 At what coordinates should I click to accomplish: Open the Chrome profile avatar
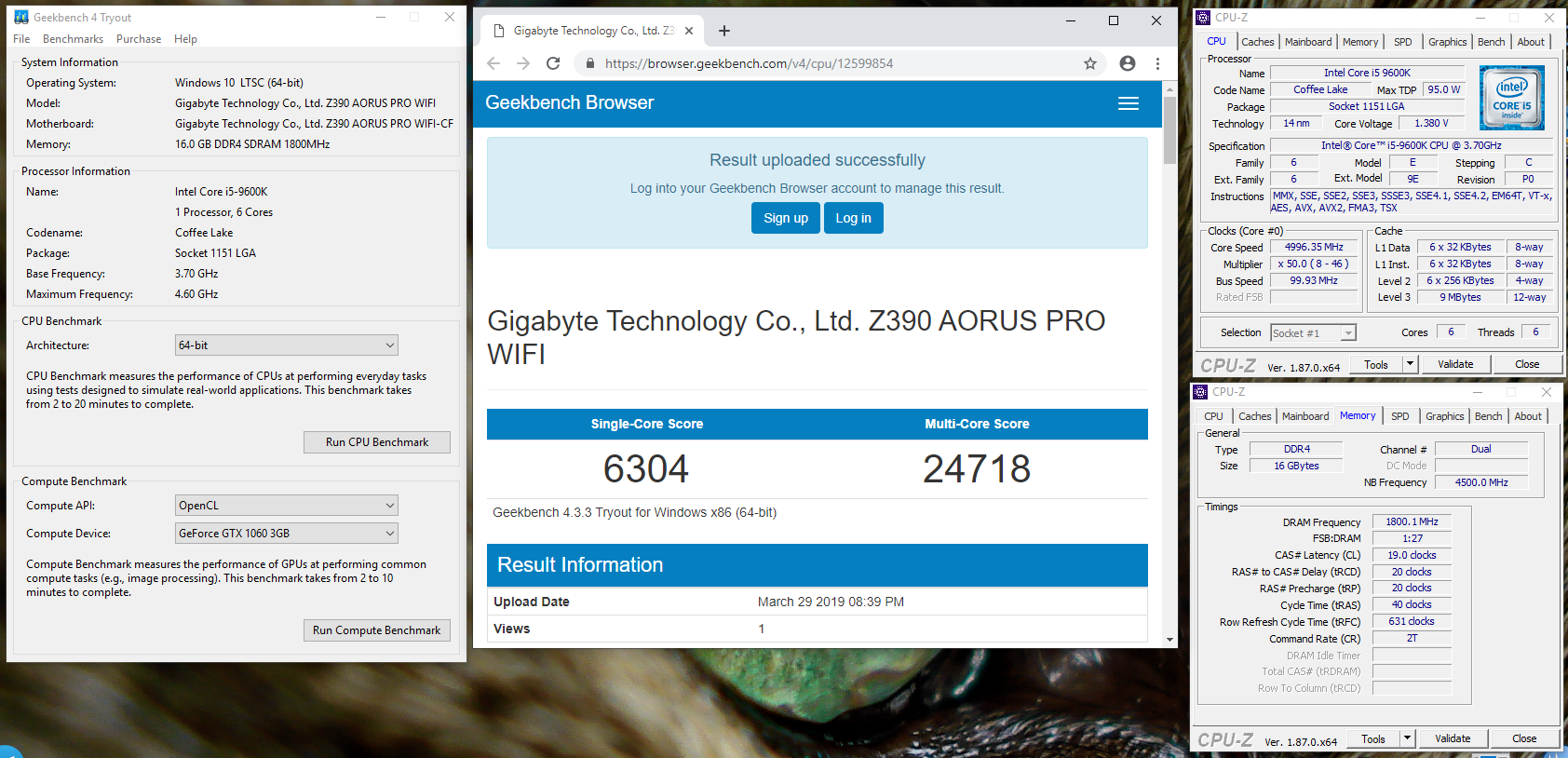pos(1128,63)
